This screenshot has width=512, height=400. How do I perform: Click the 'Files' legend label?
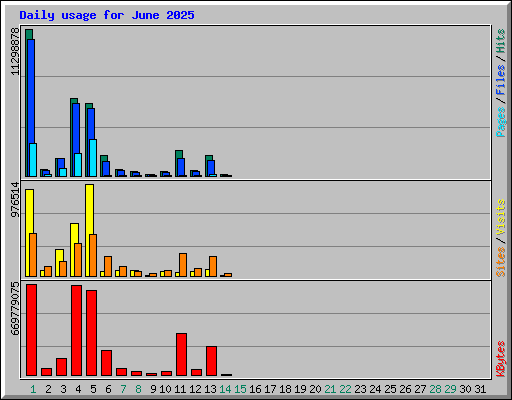pyautogui.click(x=500, y=80)
